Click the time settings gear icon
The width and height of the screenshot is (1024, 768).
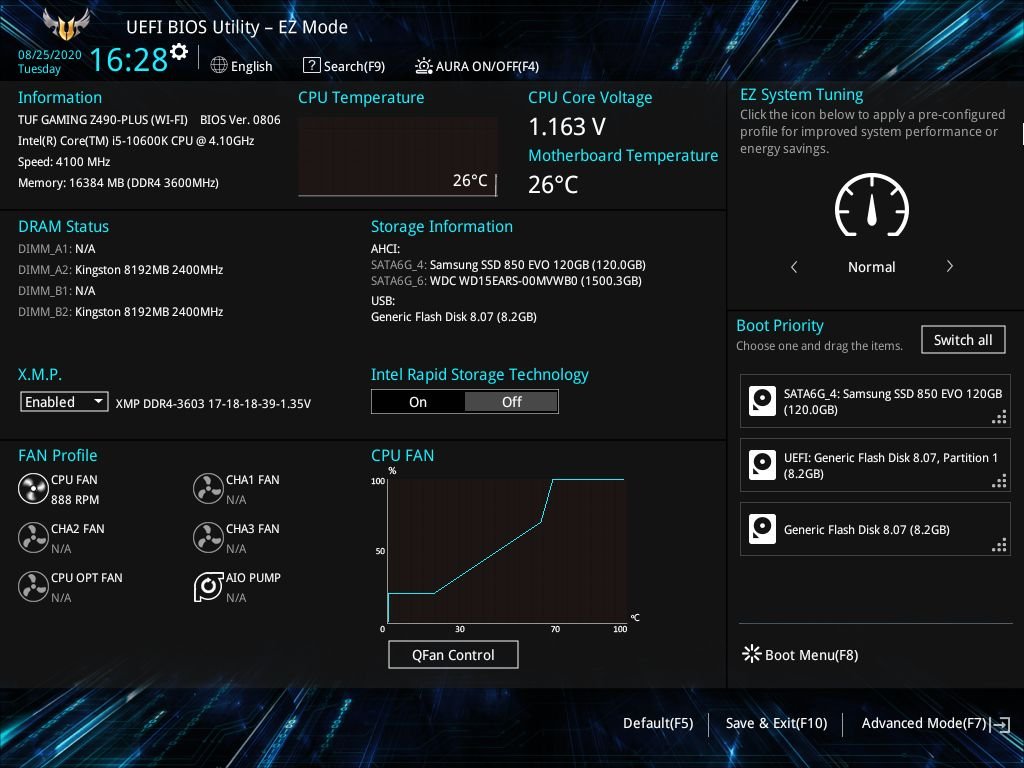pyautogui.click(x=179, y=51)
